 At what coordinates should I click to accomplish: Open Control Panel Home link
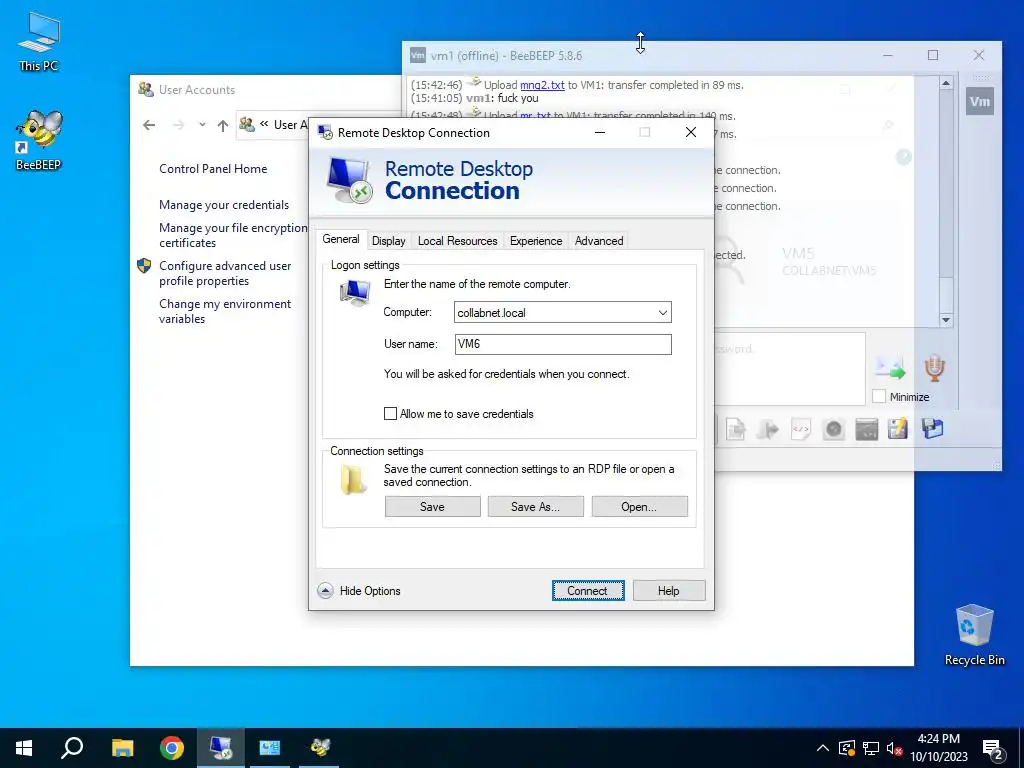click(213, 168)
